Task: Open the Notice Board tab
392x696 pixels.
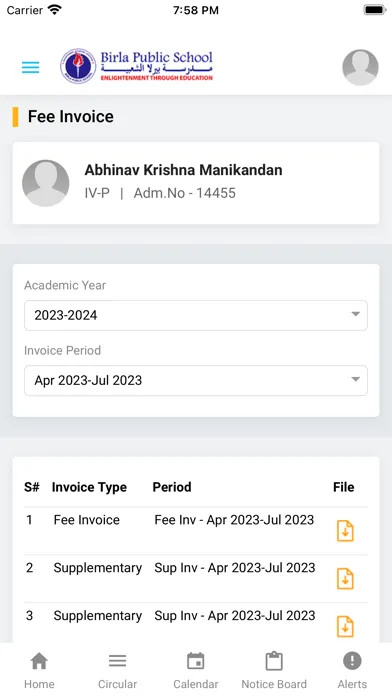Action: pos(274,670)
